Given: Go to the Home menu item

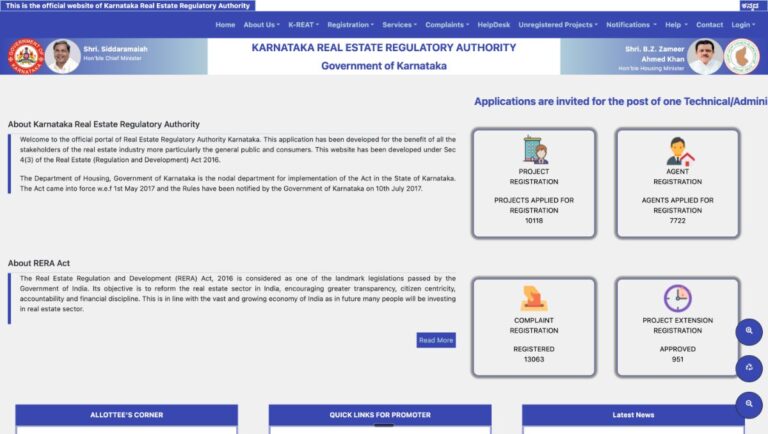Looking at the screenshot, I should (225, 24).
